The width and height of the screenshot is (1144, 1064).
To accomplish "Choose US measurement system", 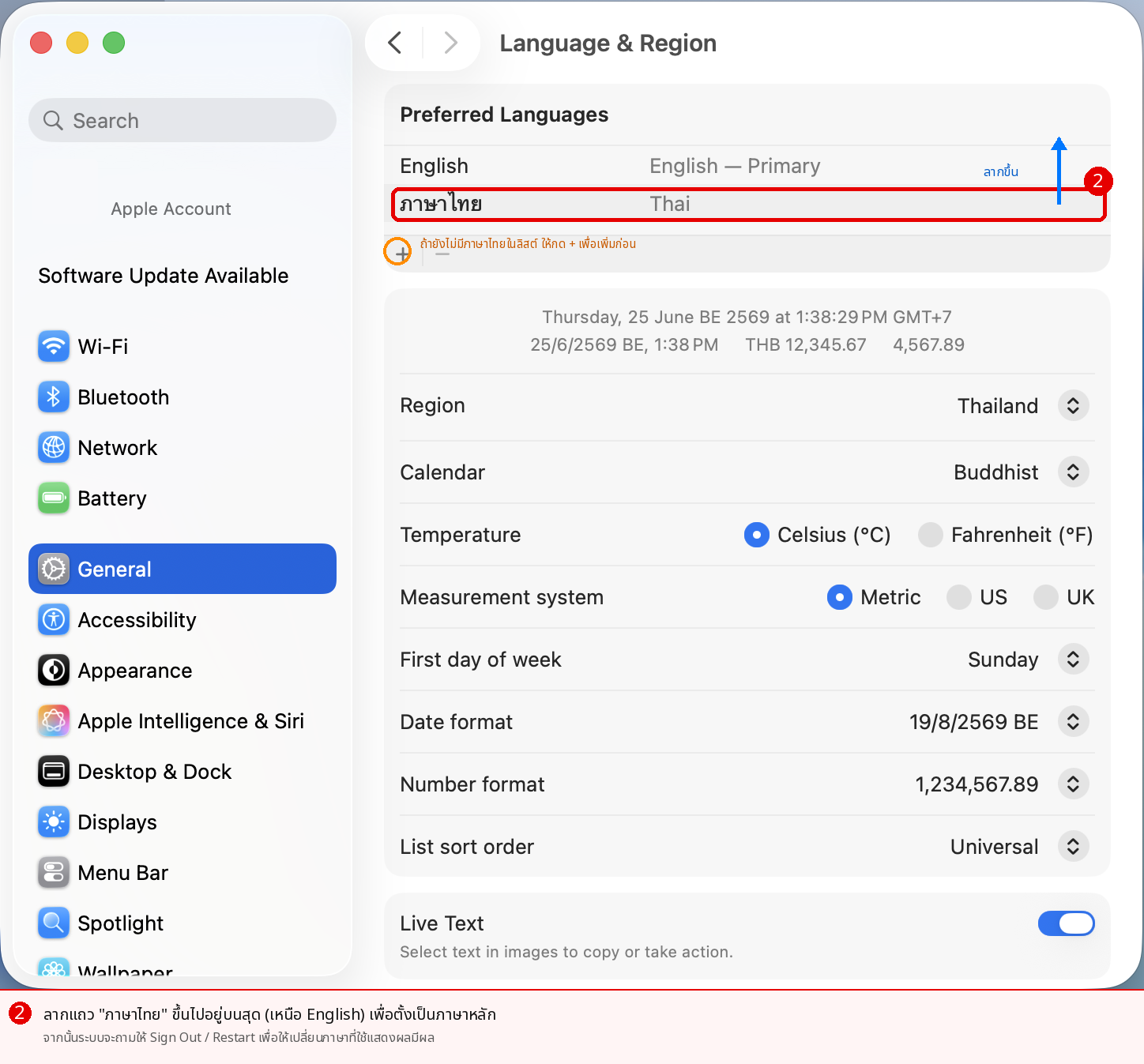I will (959, 597).
